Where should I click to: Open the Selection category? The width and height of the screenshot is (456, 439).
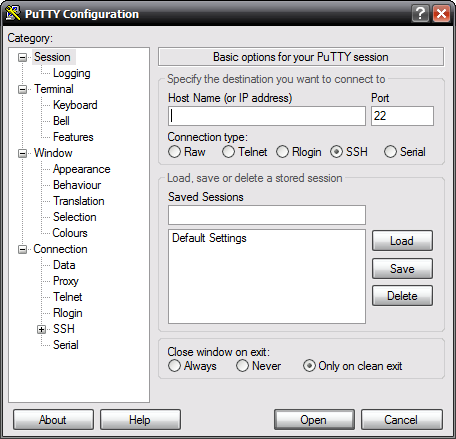75,217
